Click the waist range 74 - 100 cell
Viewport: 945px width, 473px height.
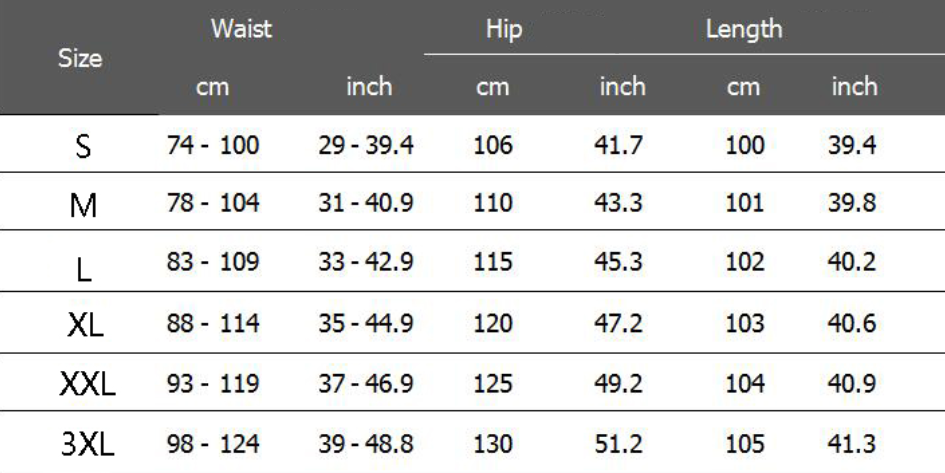coord(212,146)
